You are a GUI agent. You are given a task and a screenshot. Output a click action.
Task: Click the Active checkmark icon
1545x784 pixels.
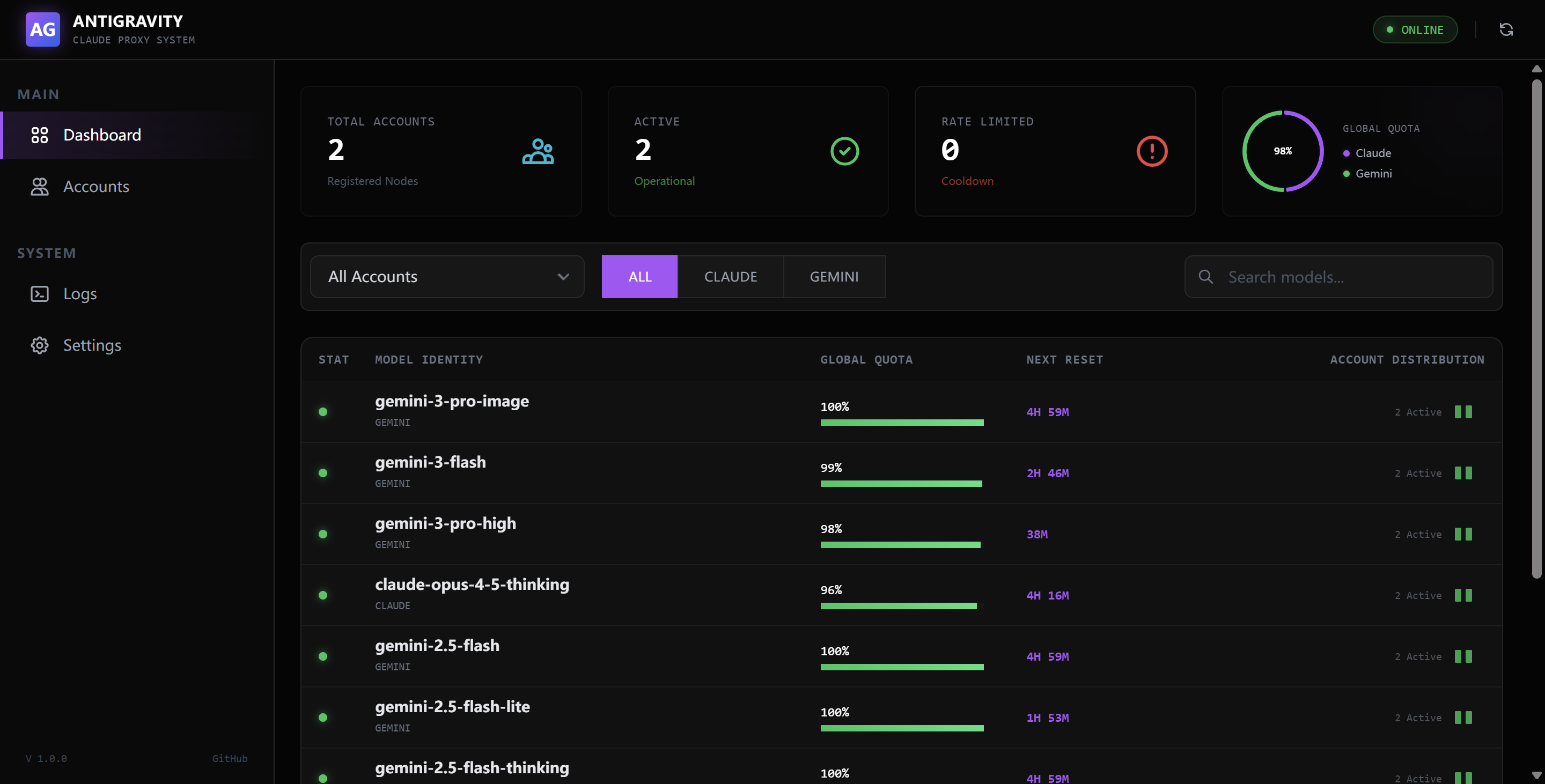tap(844, 151)
